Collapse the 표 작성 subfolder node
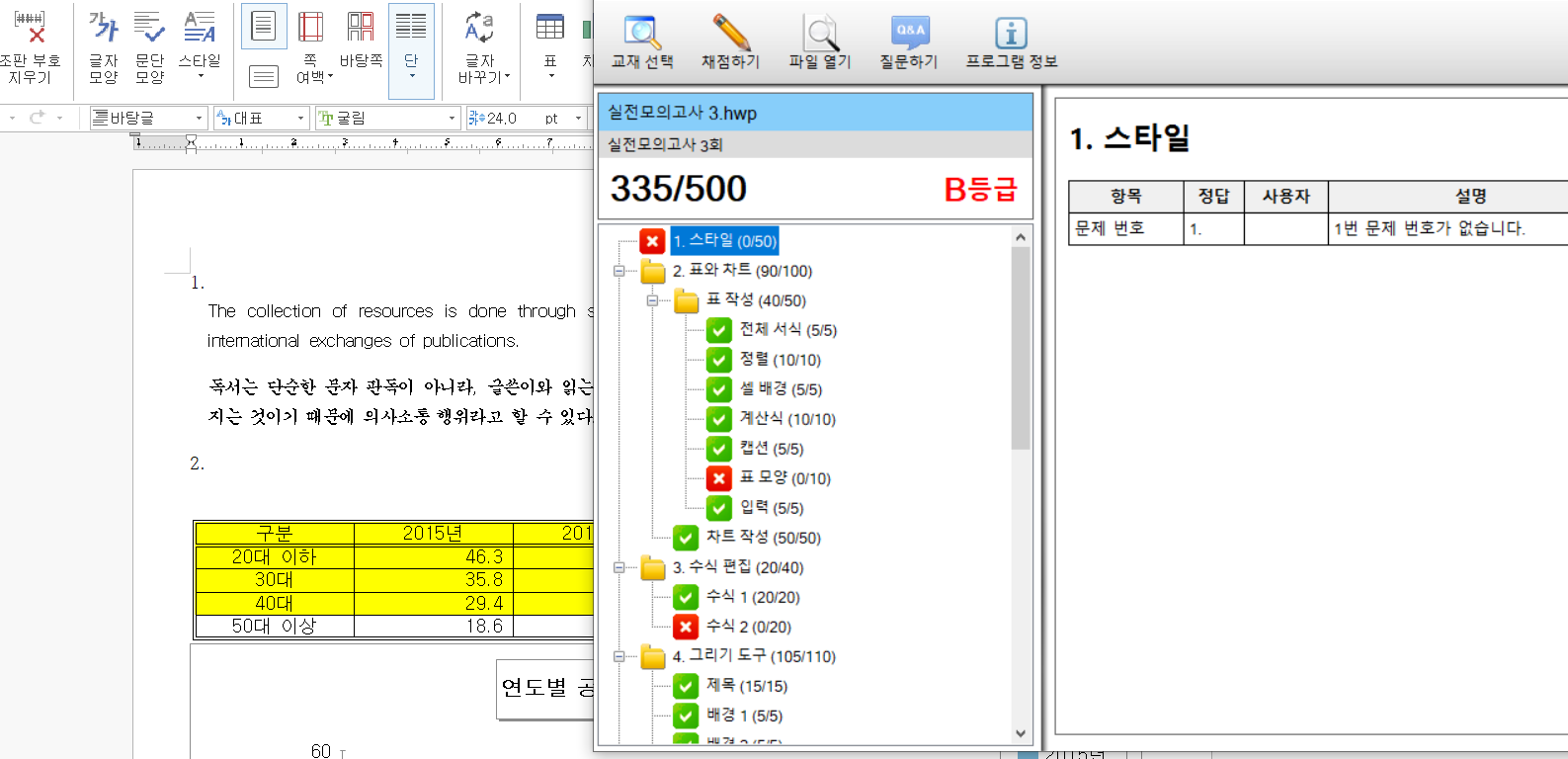 pos(652,300)
